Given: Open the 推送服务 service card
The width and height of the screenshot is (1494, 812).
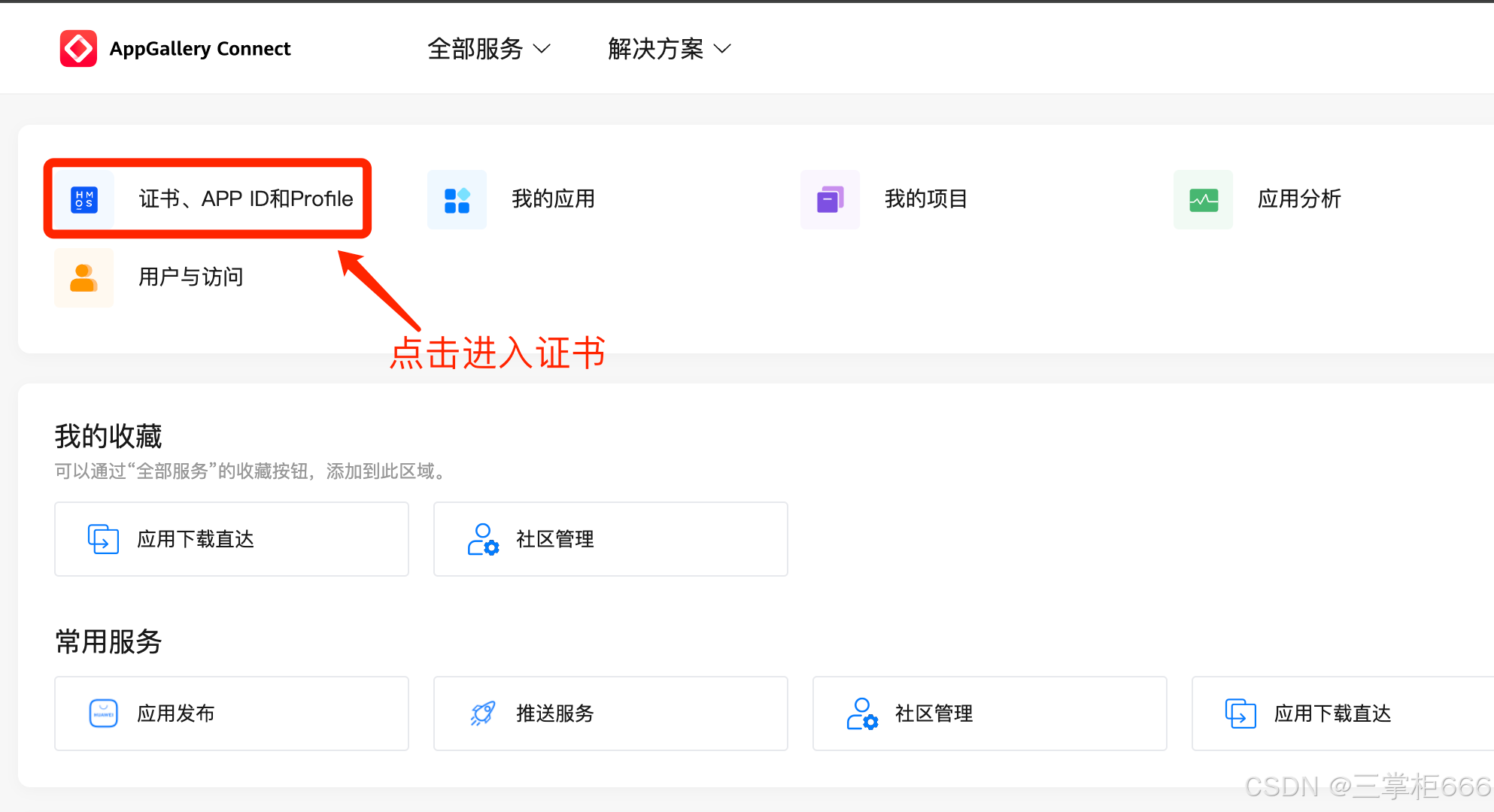Looking at the screenshot, I should (x=611, y=714).
